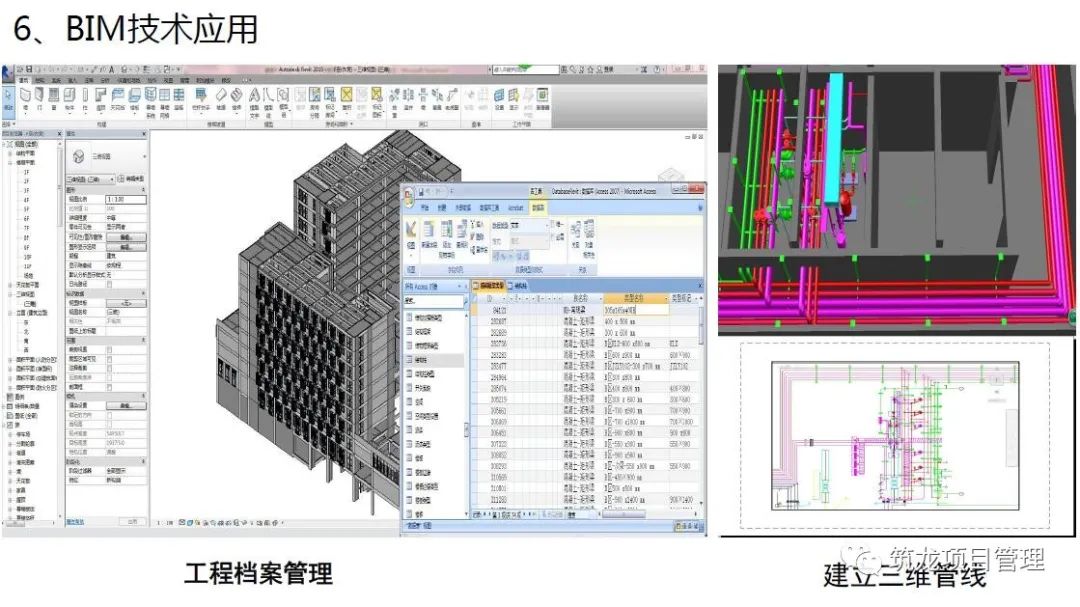Toggle the first checkbox in the Extents section
The width and height of the screenshot is (1080, 607).
click(109, 348)
